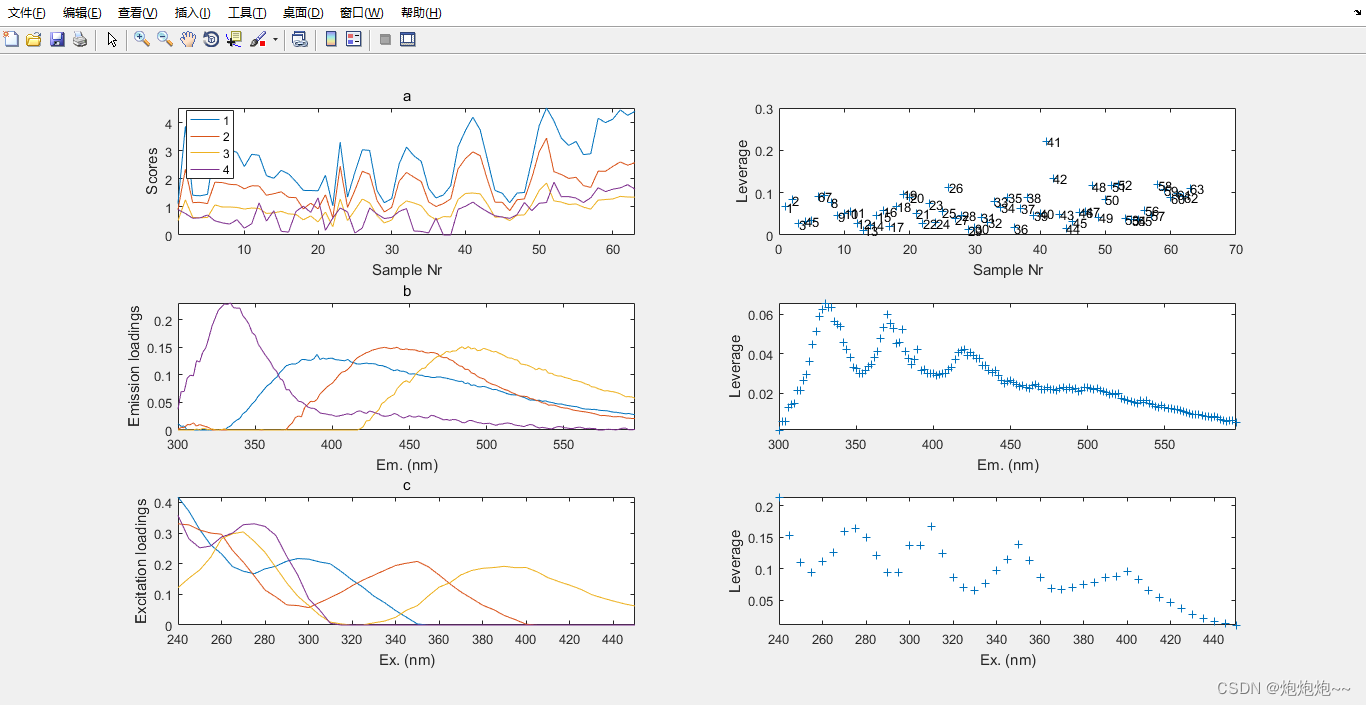This screenshot has width=1366, height=705.
Task: Enable the Rotate 3D tool
Action: pos(211,39)
